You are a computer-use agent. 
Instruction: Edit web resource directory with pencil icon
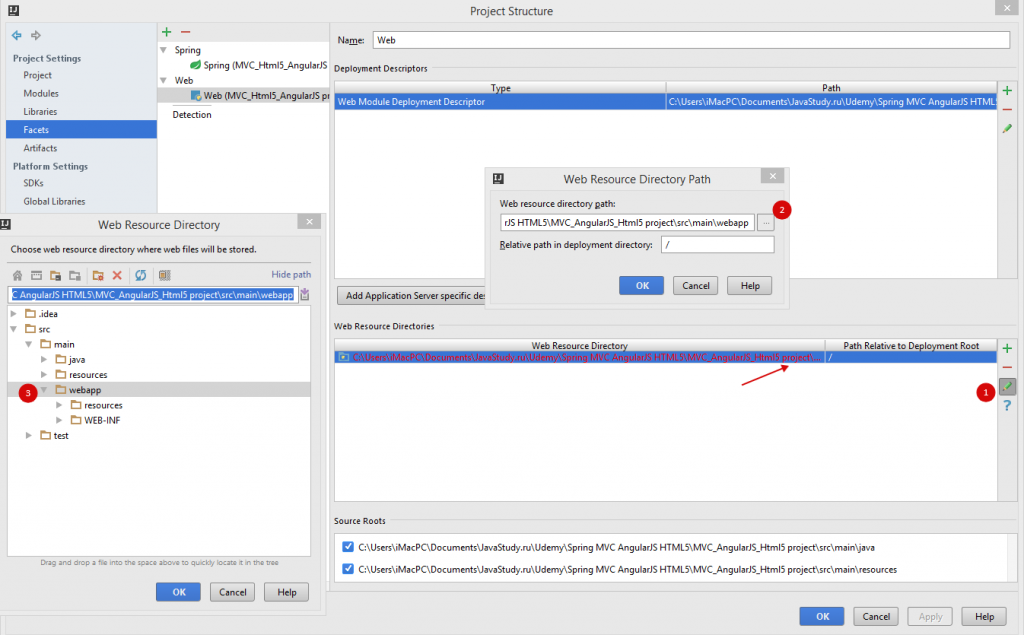point(1007,386)
